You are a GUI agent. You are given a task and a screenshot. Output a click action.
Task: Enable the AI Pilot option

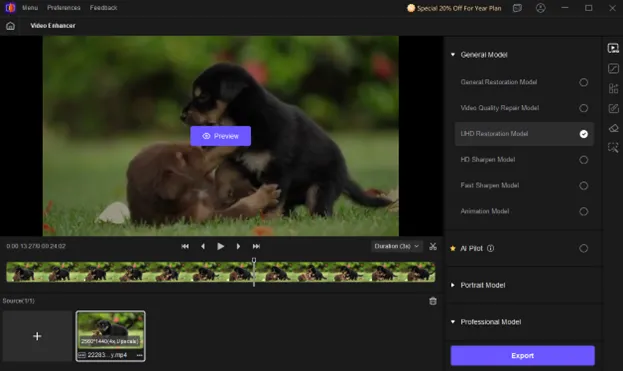(x=583, y=248)
